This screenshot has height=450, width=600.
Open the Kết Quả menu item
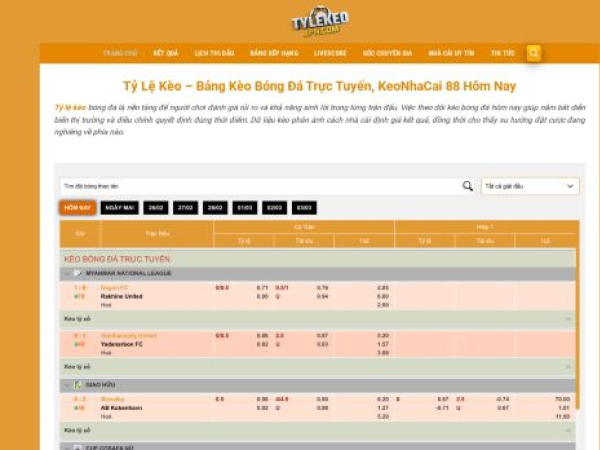(166, 53)
